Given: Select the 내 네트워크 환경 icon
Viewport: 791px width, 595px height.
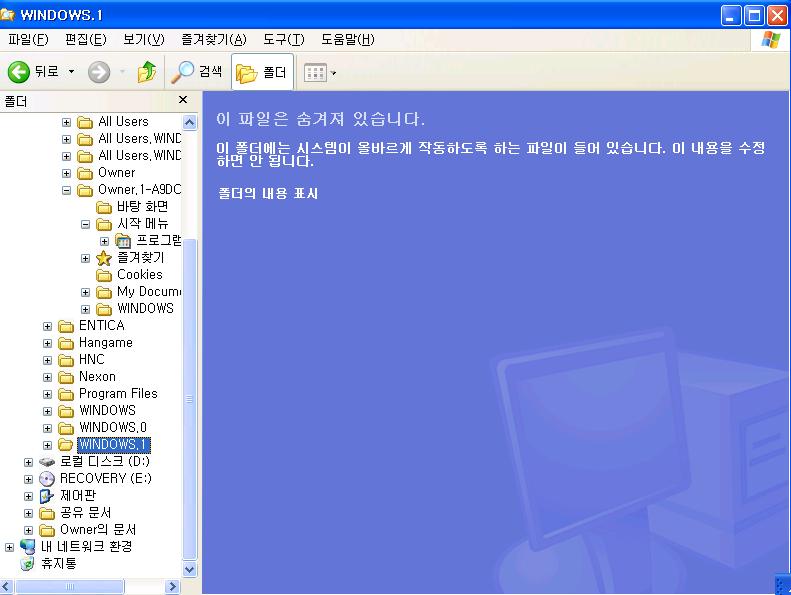Looking at the screenshot, I should 28,547.
